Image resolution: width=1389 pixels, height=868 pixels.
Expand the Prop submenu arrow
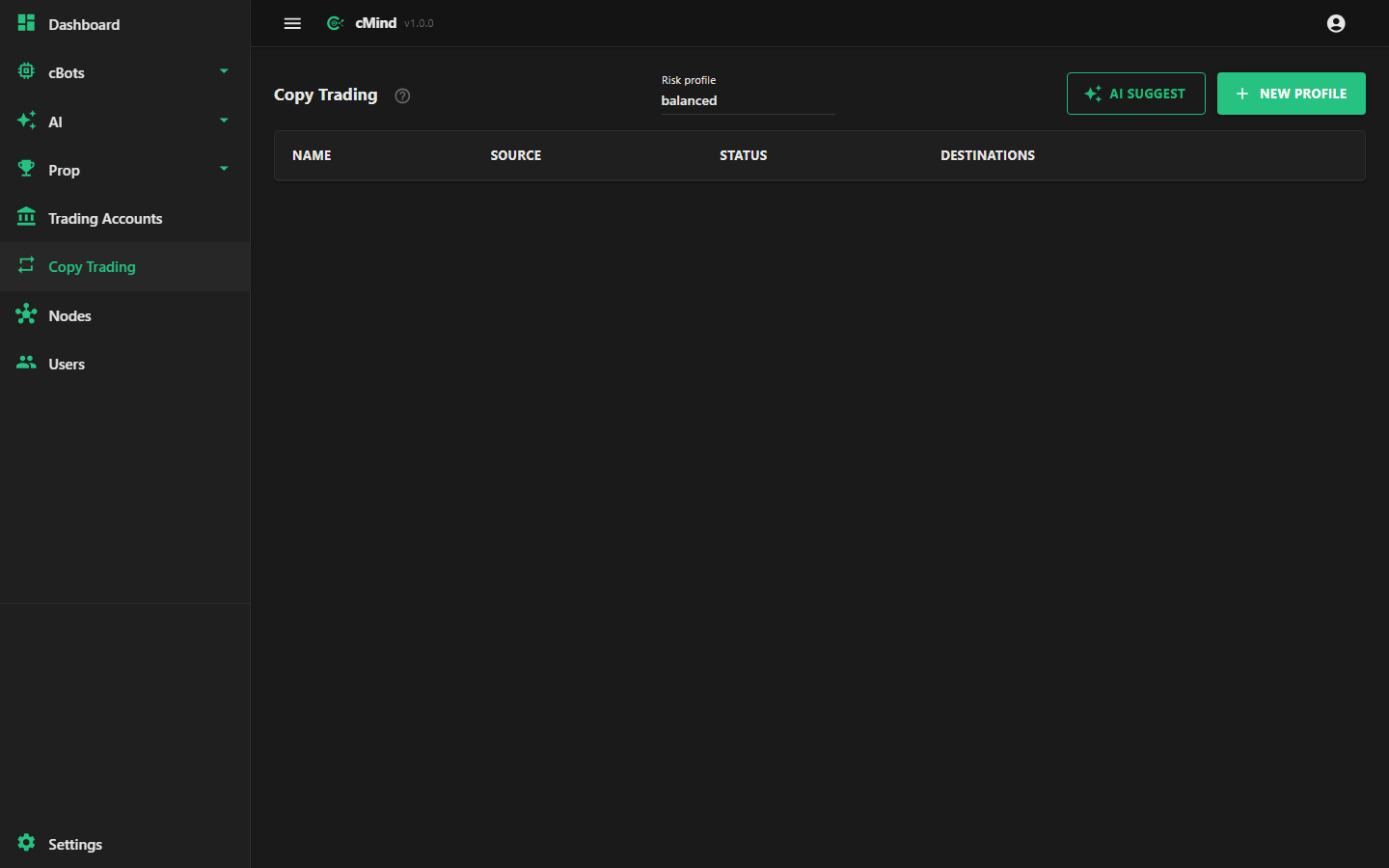tap(224, 169)
